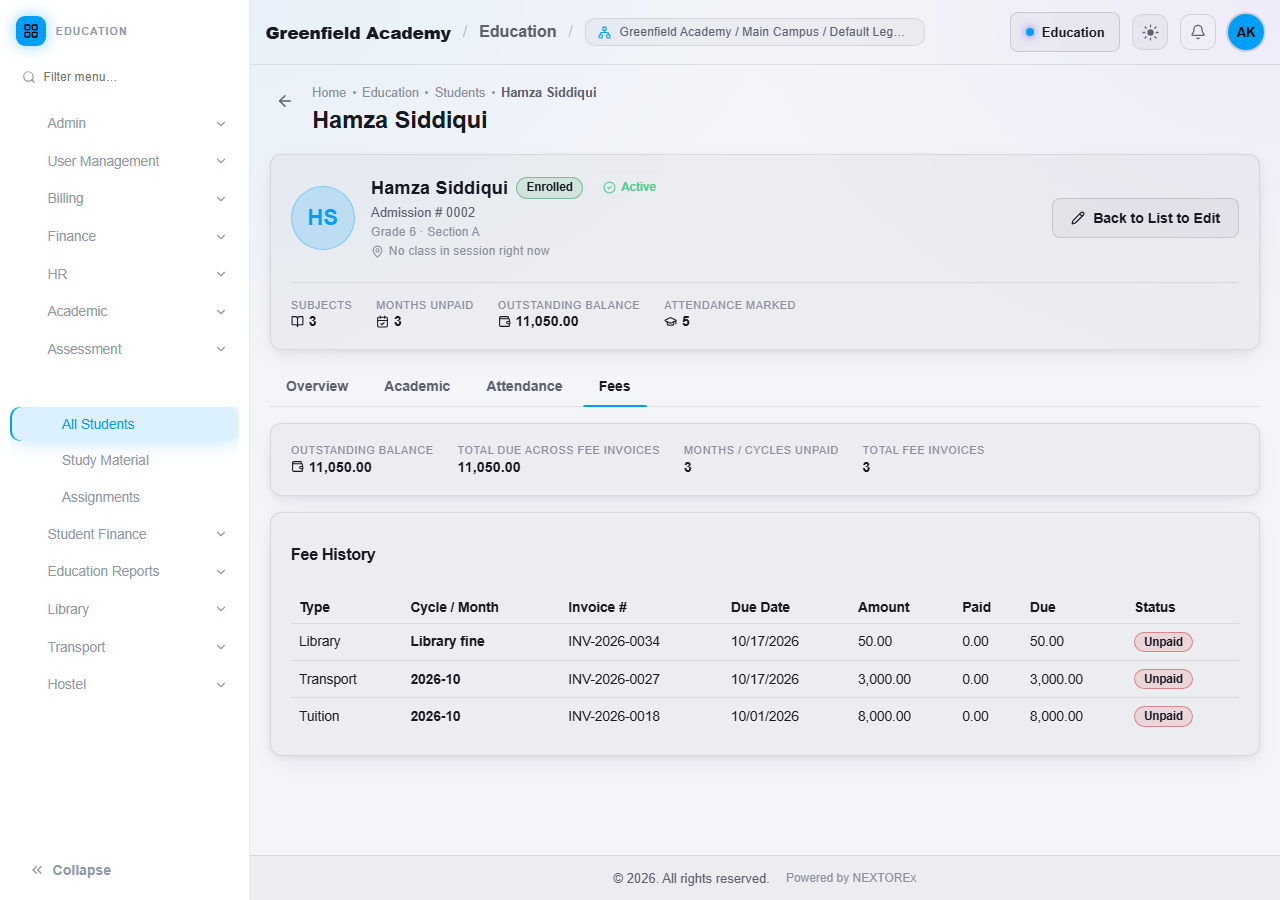Image resolution: width=1280 pixels, height=900 pixels.
Task: Click wallet icon in Fees summary balance
Action: [x=297, y=467]
